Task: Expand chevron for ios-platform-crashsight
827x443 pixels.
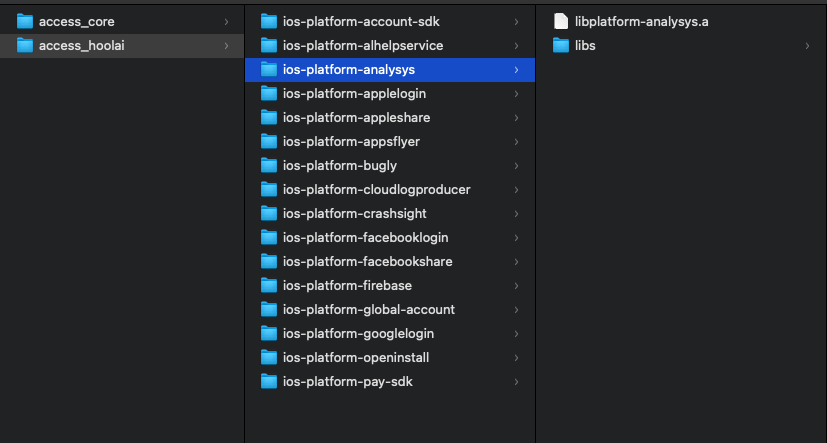Action: pos(516,214)
